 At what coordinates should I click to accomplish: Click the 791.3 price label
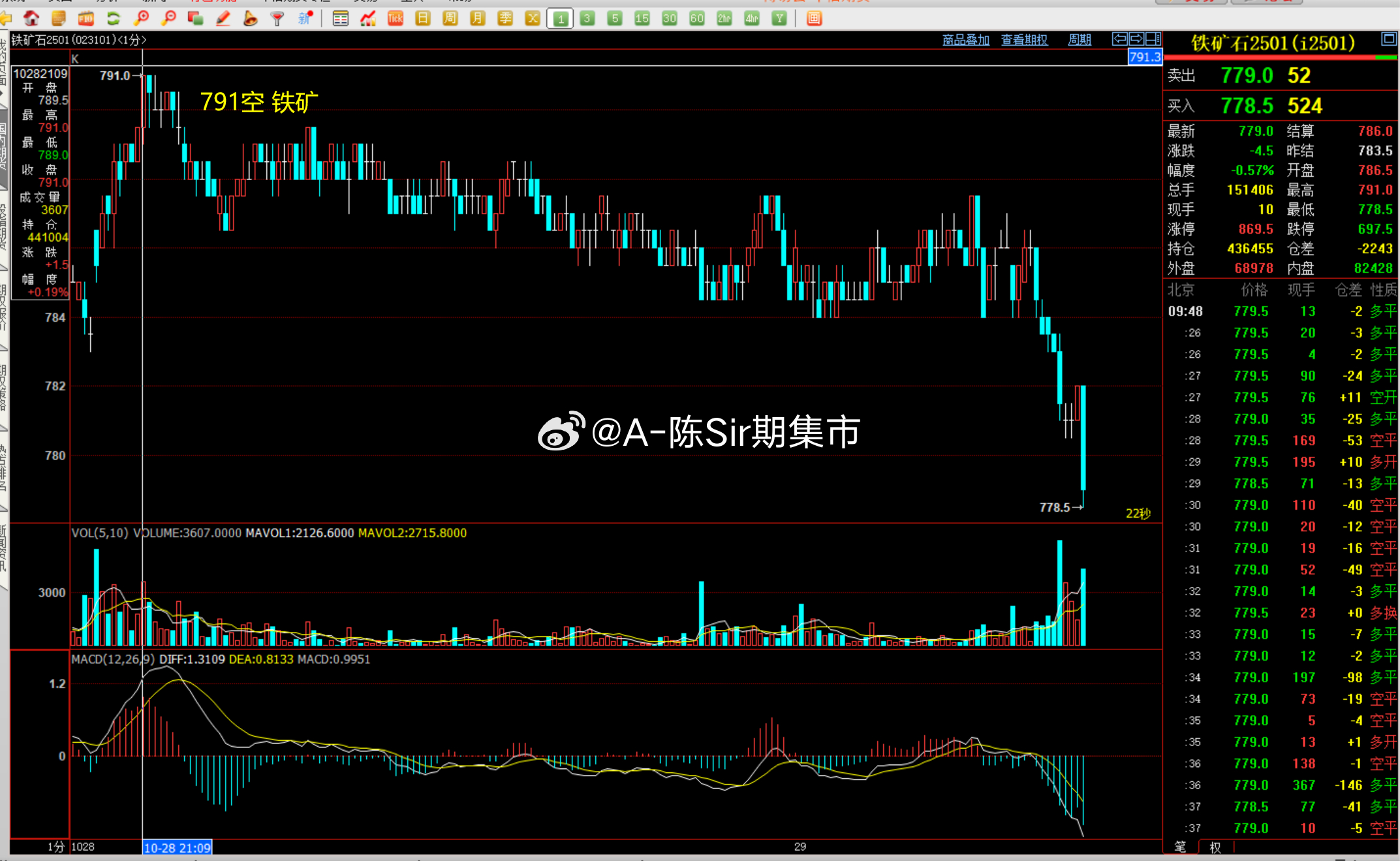[1145, 57]
